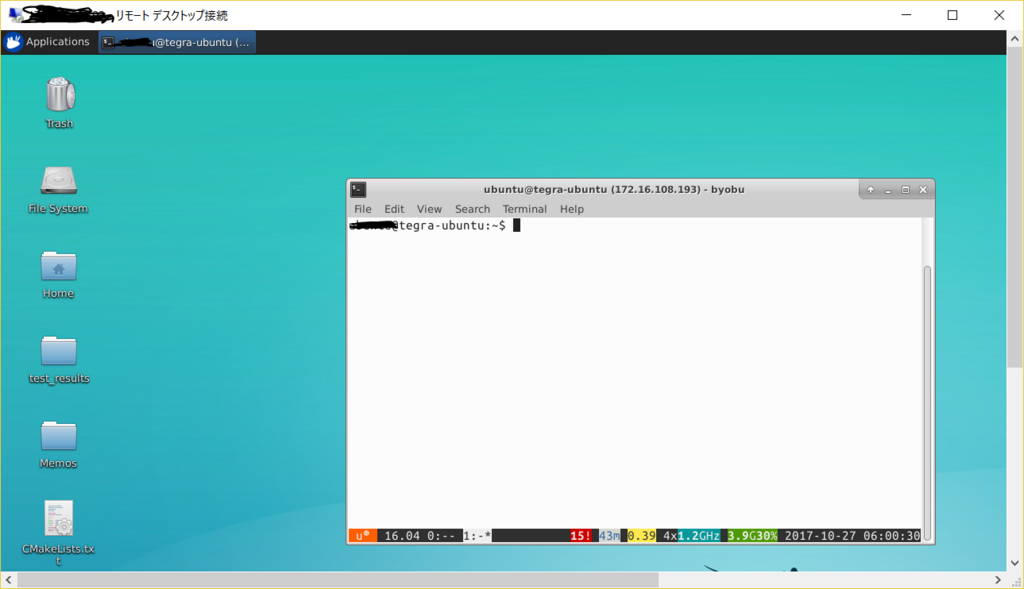This screenshot has height=589, width=1024.
Task: Click the byobu window tab 0:--
Action: (x=441, y=535)
